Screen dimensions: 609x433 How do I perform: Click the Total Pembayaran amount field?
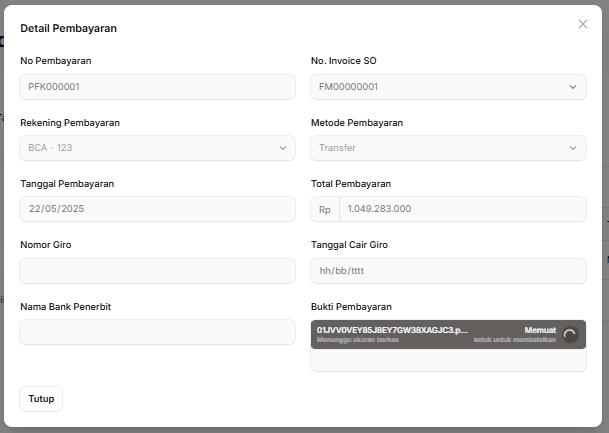pyautogui.click(x=463, y=209)
